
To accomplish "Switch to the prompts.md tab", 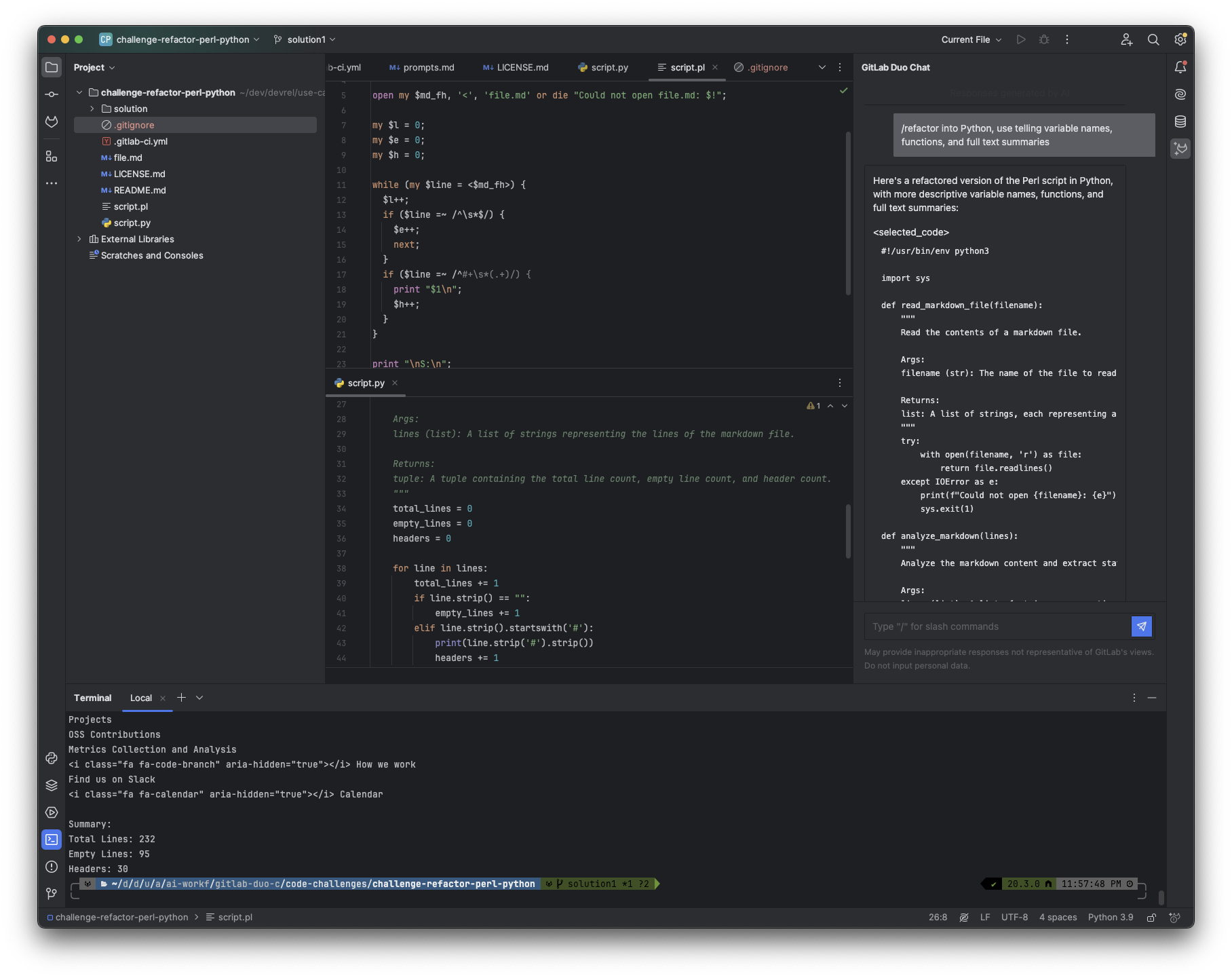I will [421, 67].
